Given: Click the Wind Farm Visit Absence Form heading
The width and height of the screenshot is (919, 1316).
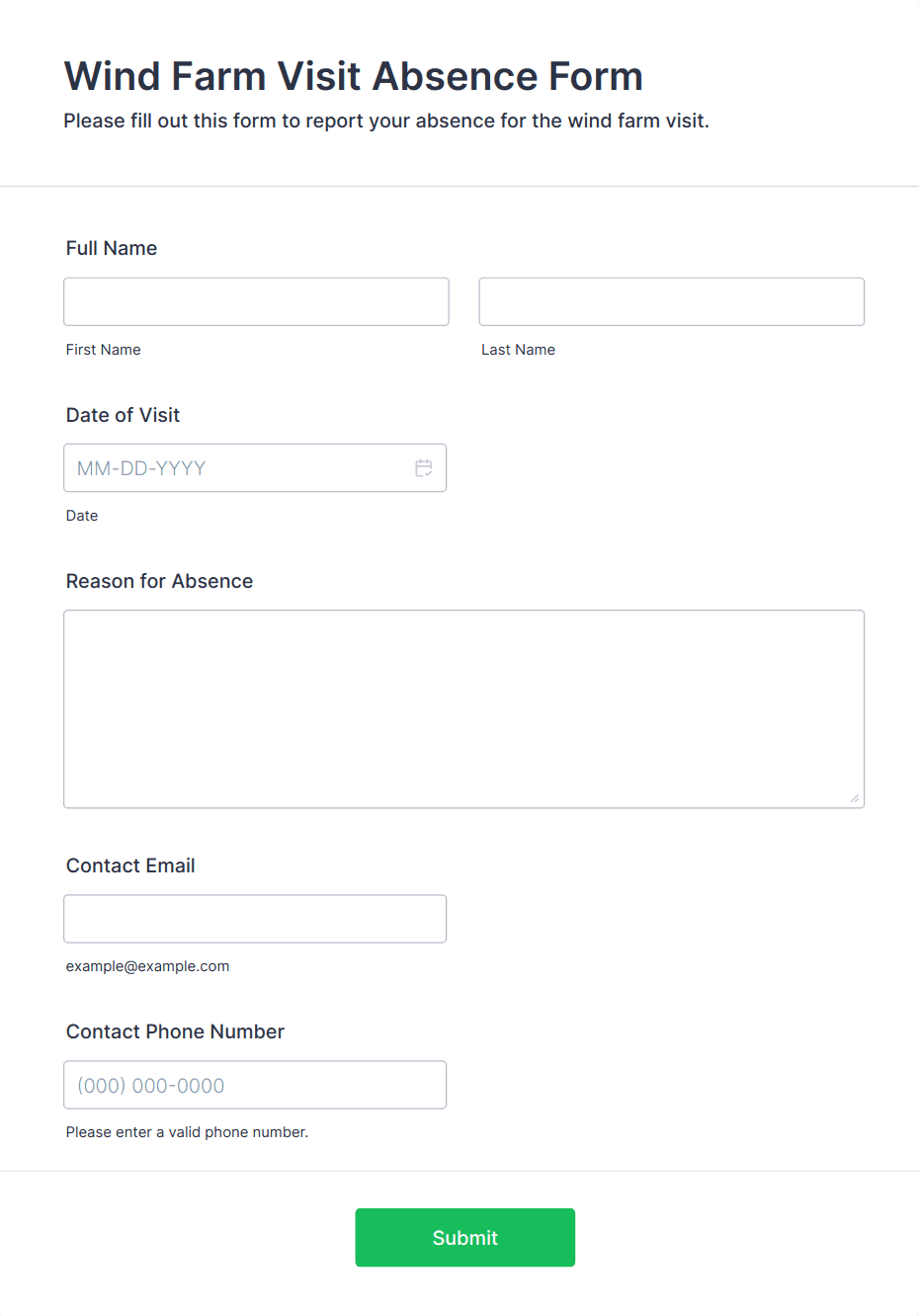Looking at the screenshot, I should click(353, 76).
